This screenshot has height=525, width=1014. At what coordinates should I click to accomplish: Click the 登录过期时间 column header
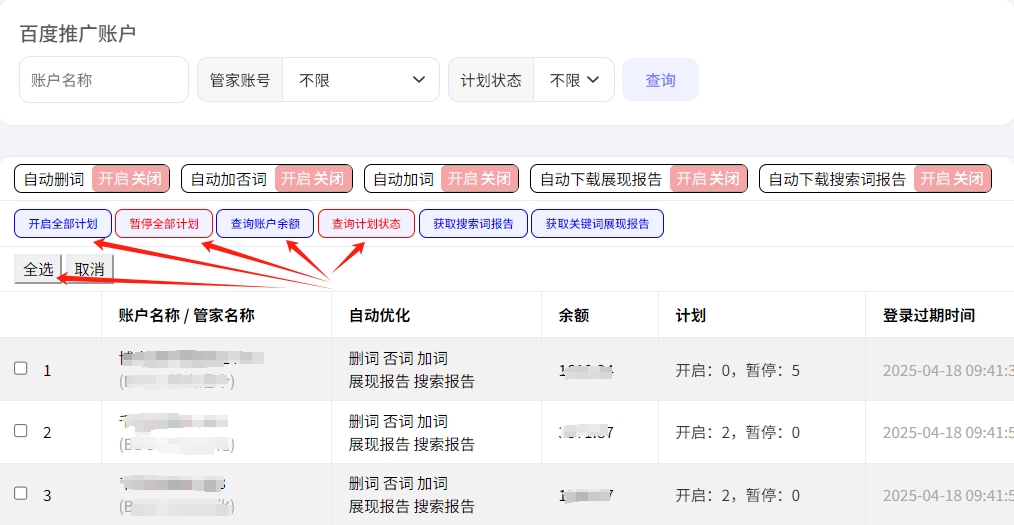click(929, 315)
